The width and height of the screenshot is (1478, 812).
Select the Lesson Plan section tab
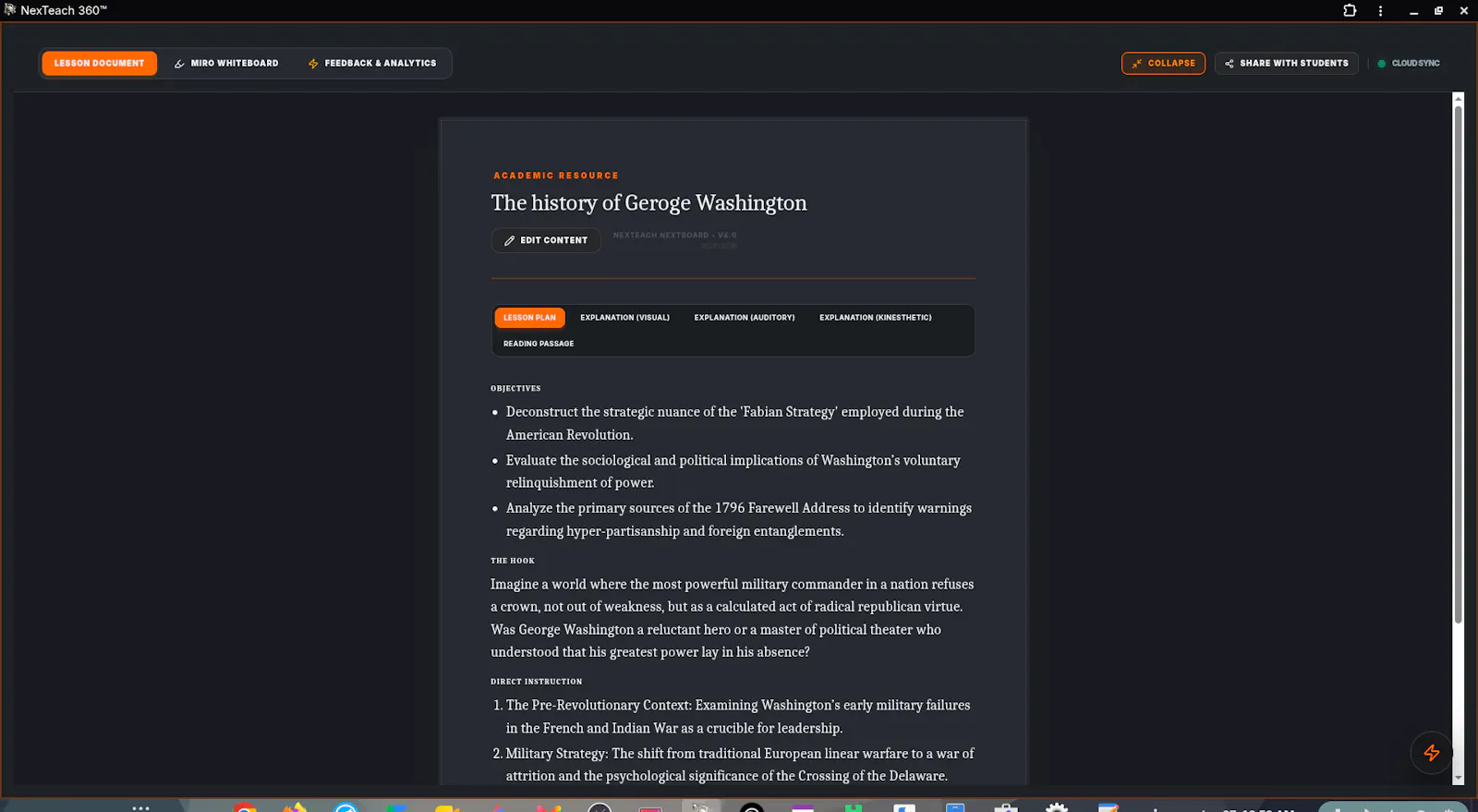coord(529,318)
